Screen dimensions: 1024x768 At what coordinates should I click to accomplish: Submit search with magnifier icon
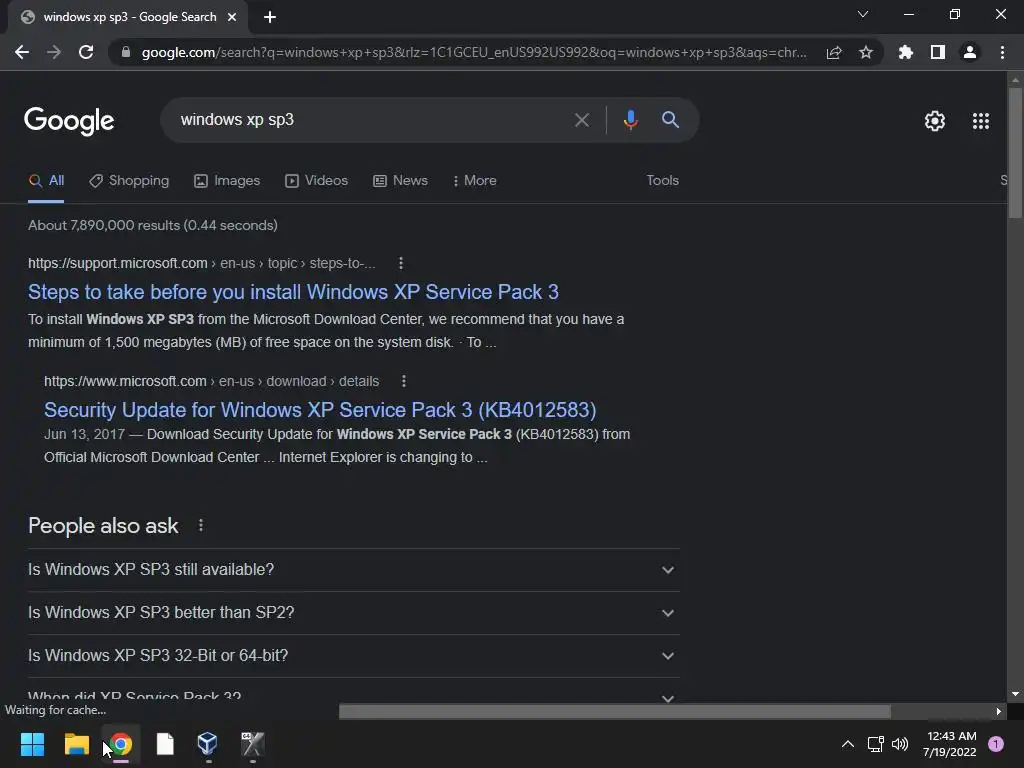[x=671, y=120]
